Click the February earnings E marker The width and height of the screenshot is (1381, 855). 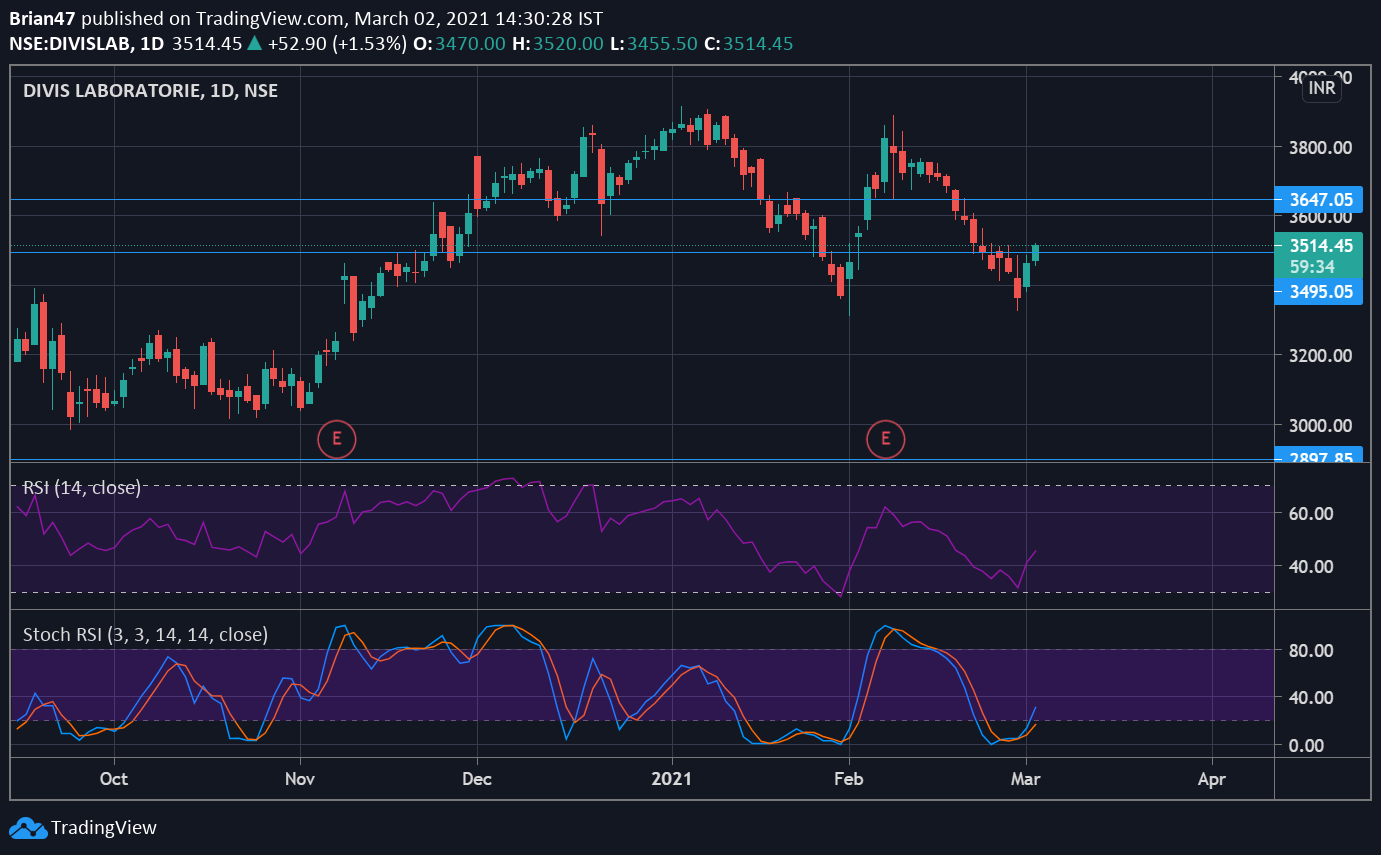(x=886, y=438)
